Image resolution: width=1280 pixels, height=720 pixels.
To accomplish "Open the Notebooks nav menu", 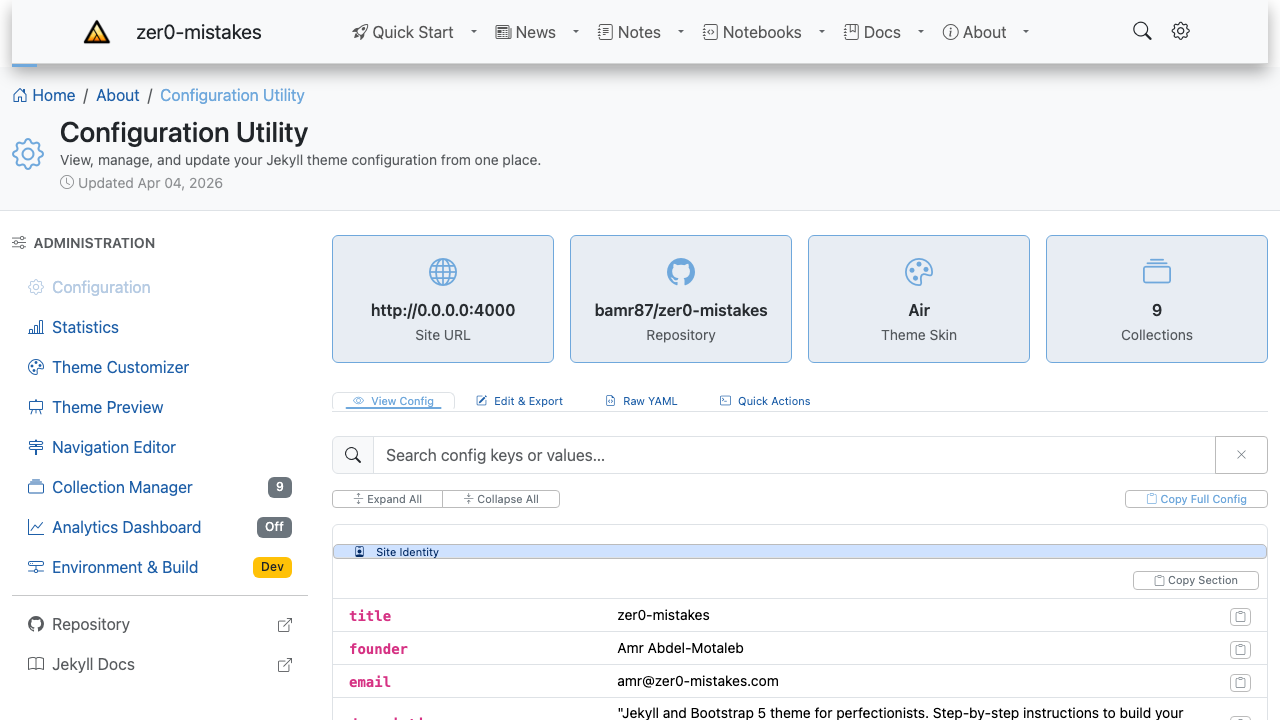I will [752, 32].
